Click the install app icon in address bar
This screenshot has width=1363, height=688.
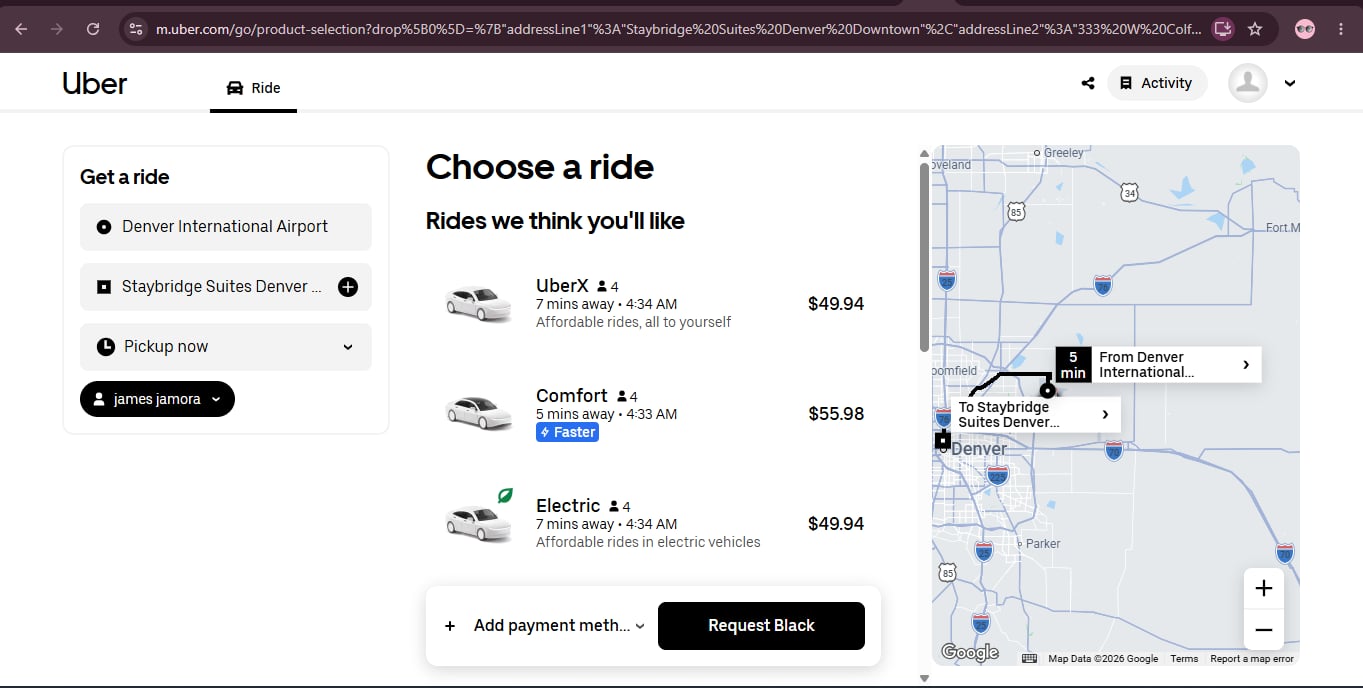[x=1222, y=29]
